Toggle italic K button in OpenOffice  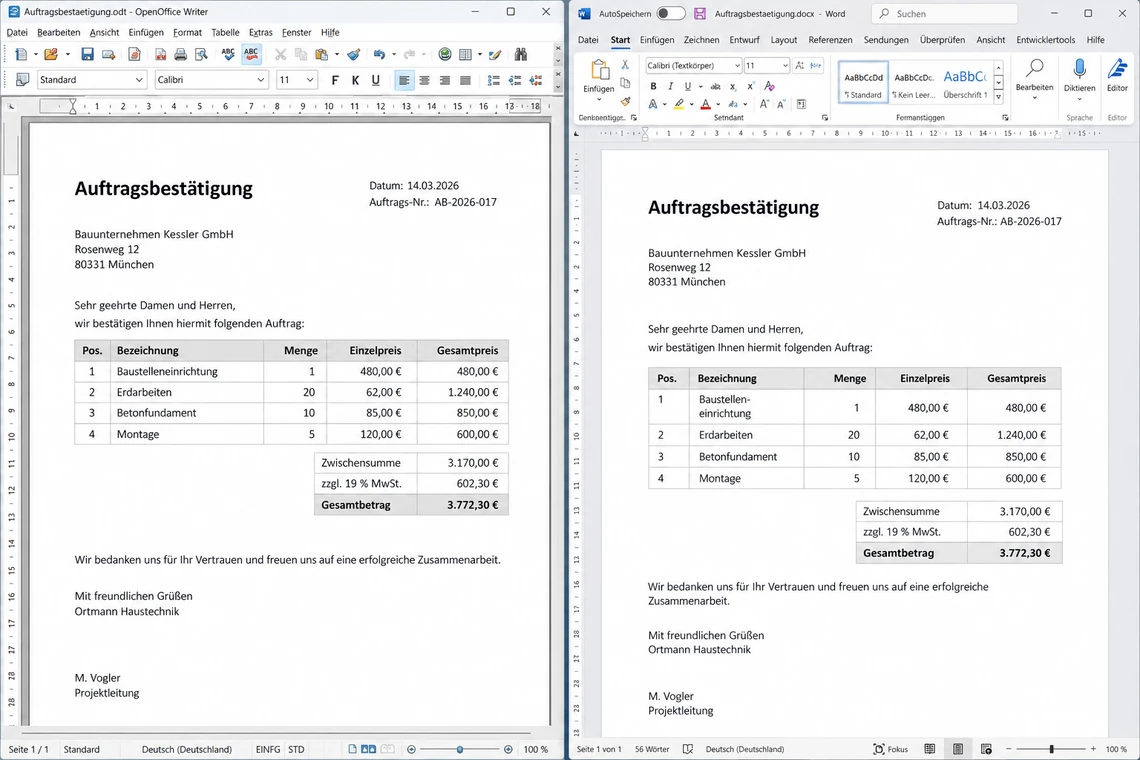pyautogui.click(x=355, y=80)
